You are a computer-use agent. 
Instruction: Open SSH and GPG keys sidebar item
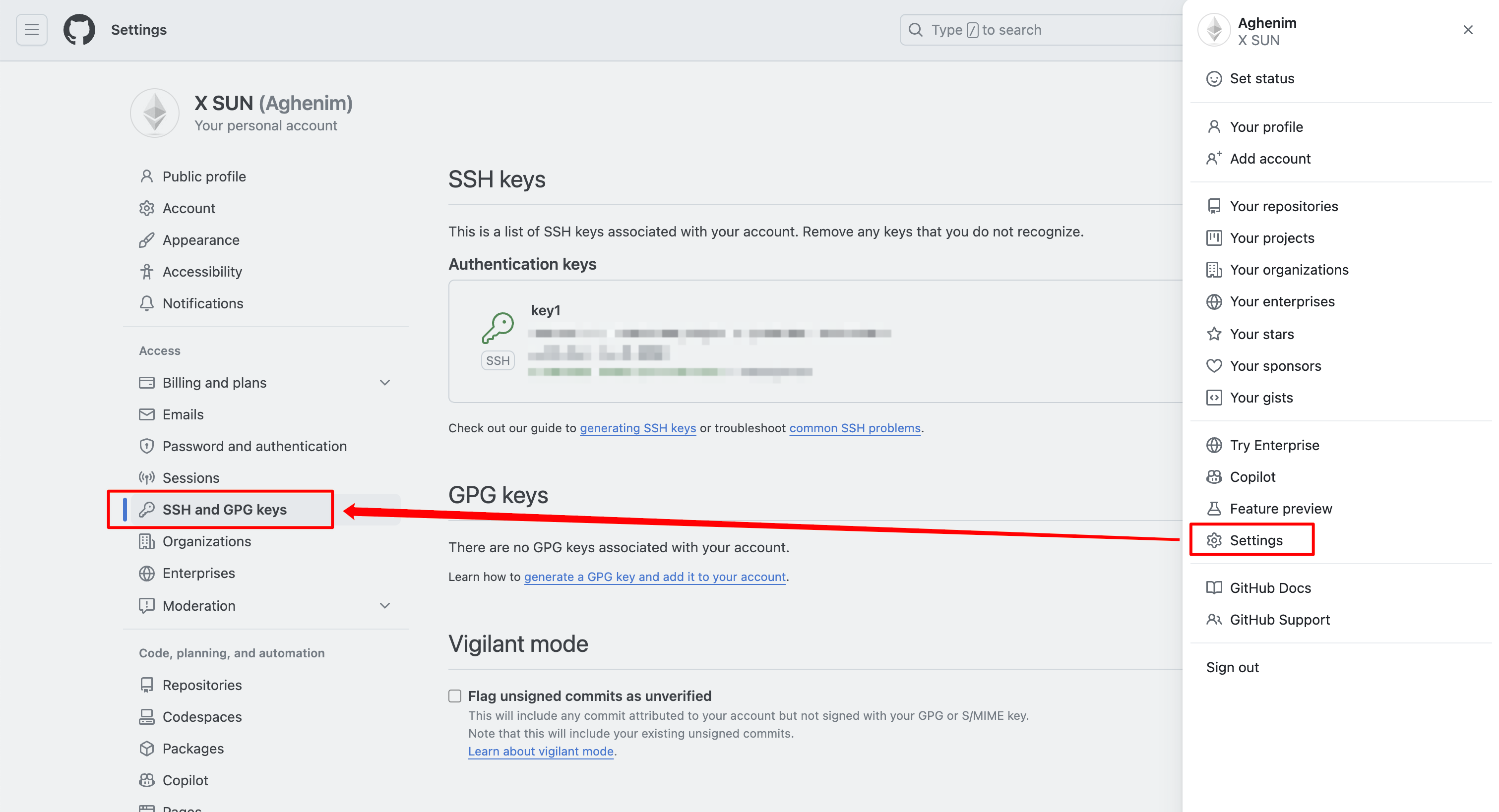[224, 510]
